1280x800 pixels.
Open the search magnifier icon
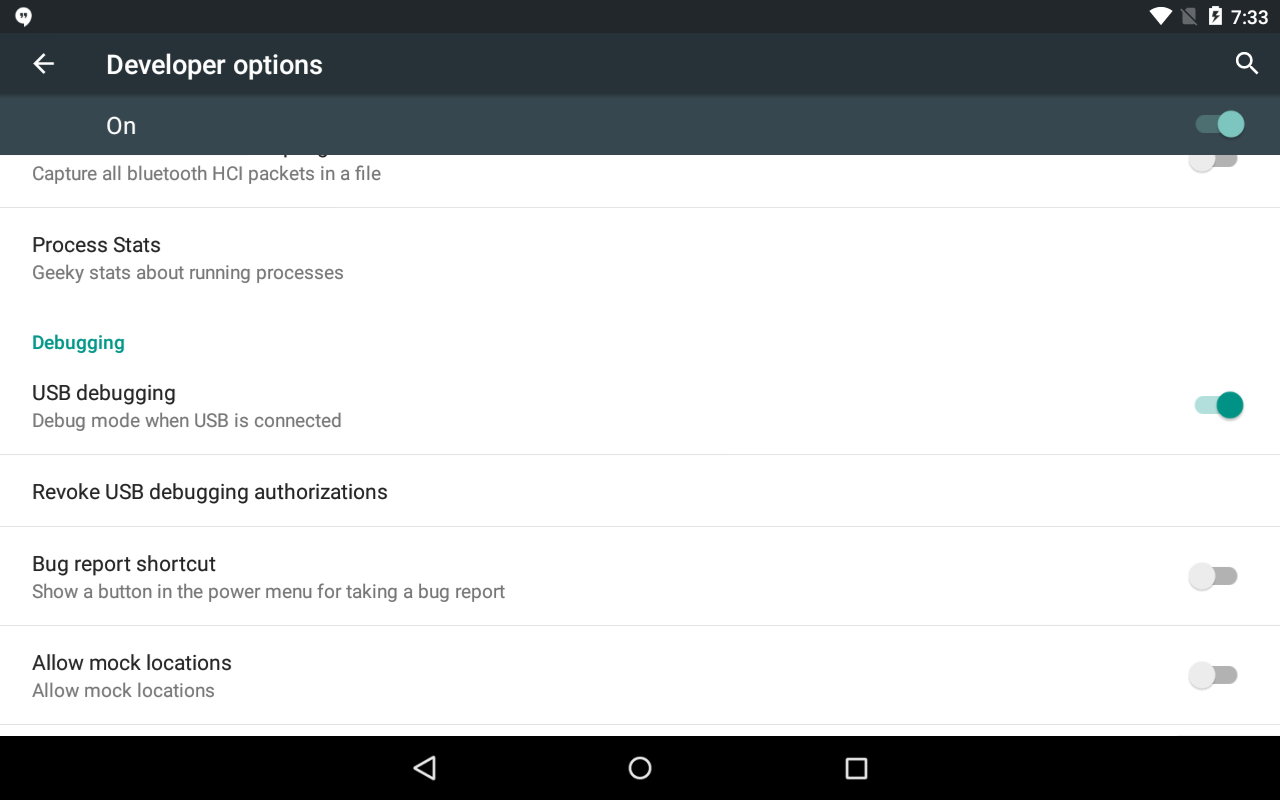point(1246,64)
